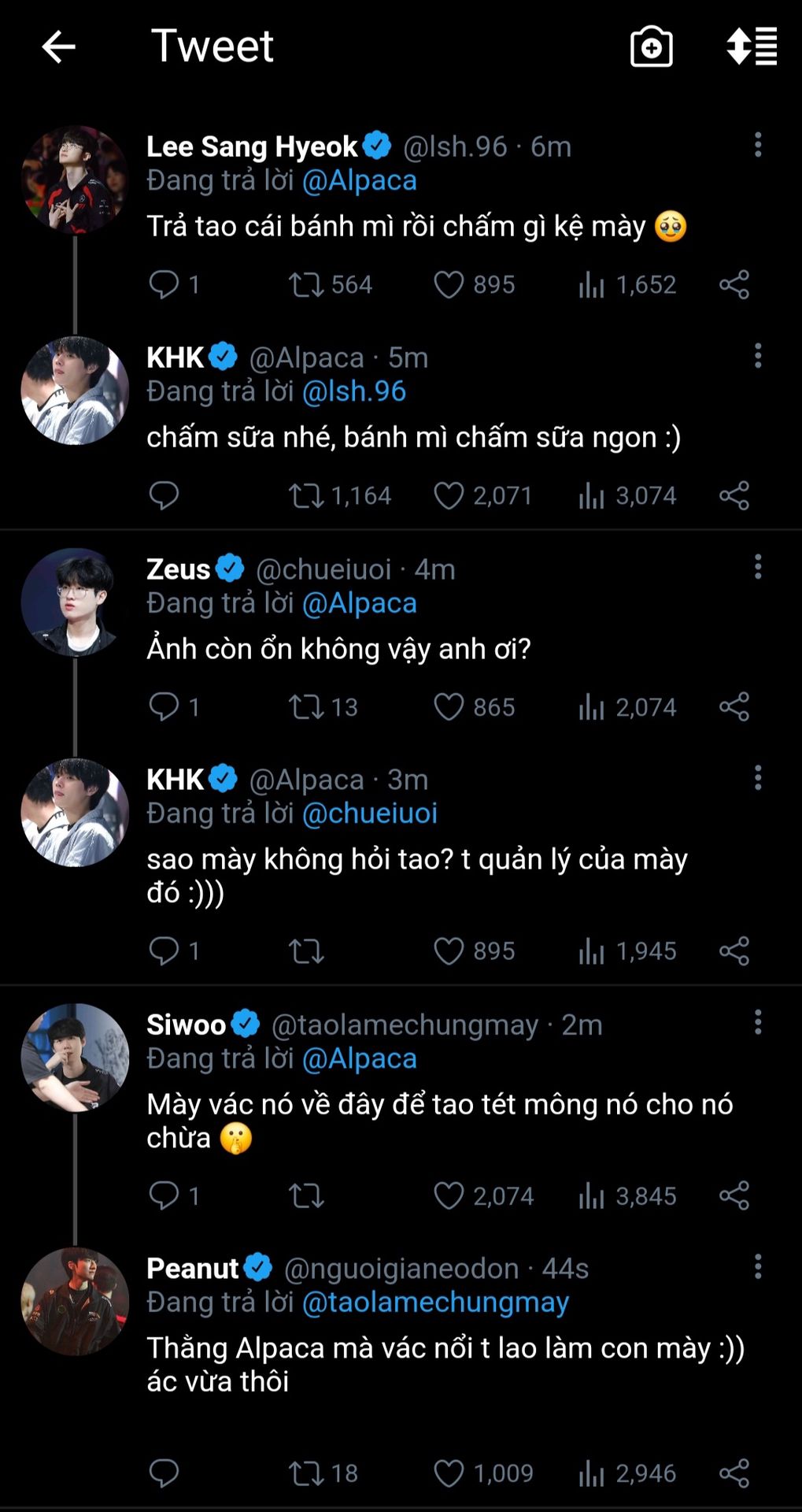Screen dimensions: 802x1512
Task: Open the @taolamechungmay mention in Peanut's reply
Action: [x=435, y=1303]
